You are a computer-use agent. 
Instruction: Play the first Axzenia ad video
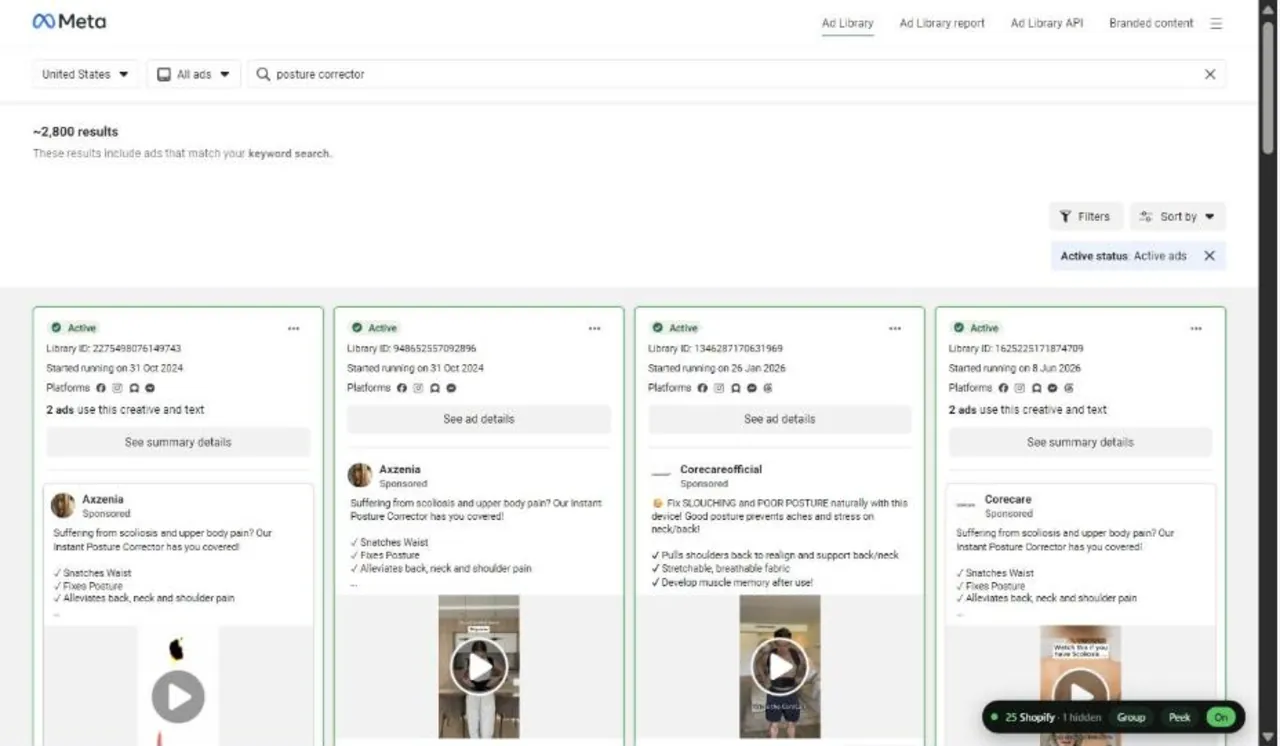coord(178,697)
